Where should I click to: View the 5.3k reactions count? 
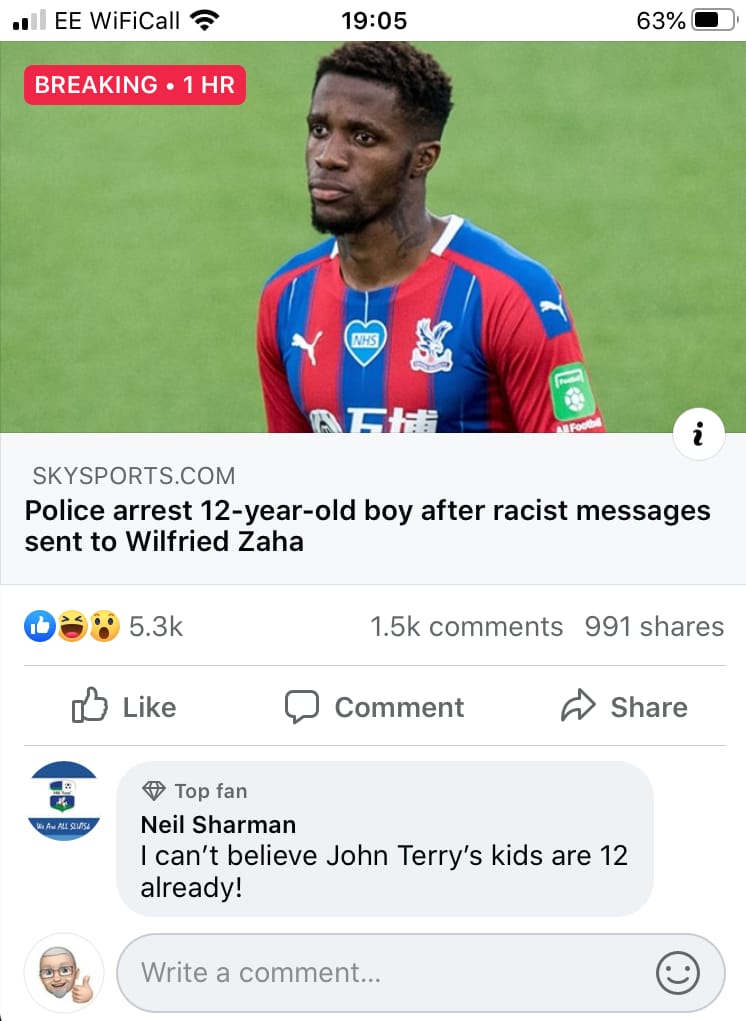[156, 626]
